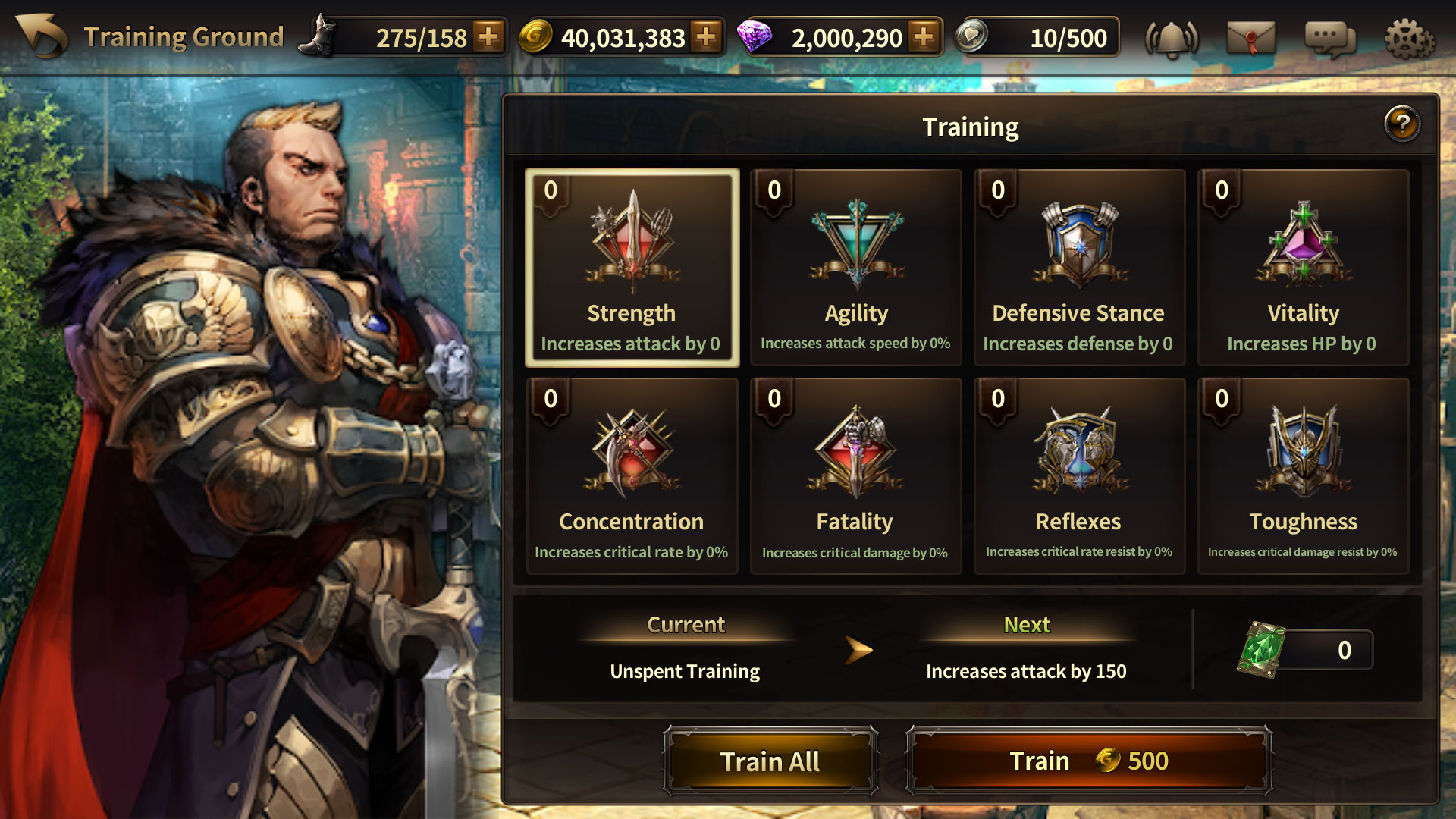This screenshot has height=819, width=1456.
Task: Select the Vitality training skill
Action: (1303, 268)
